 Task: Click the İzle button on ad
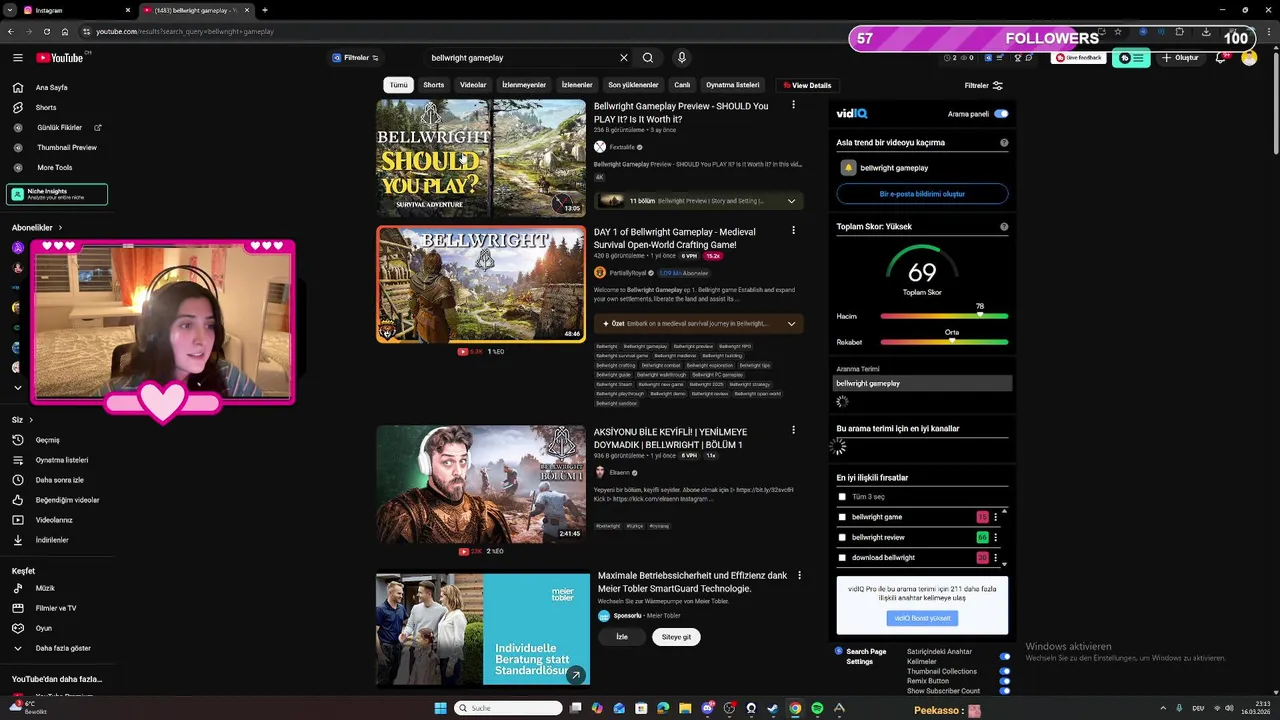622,637
